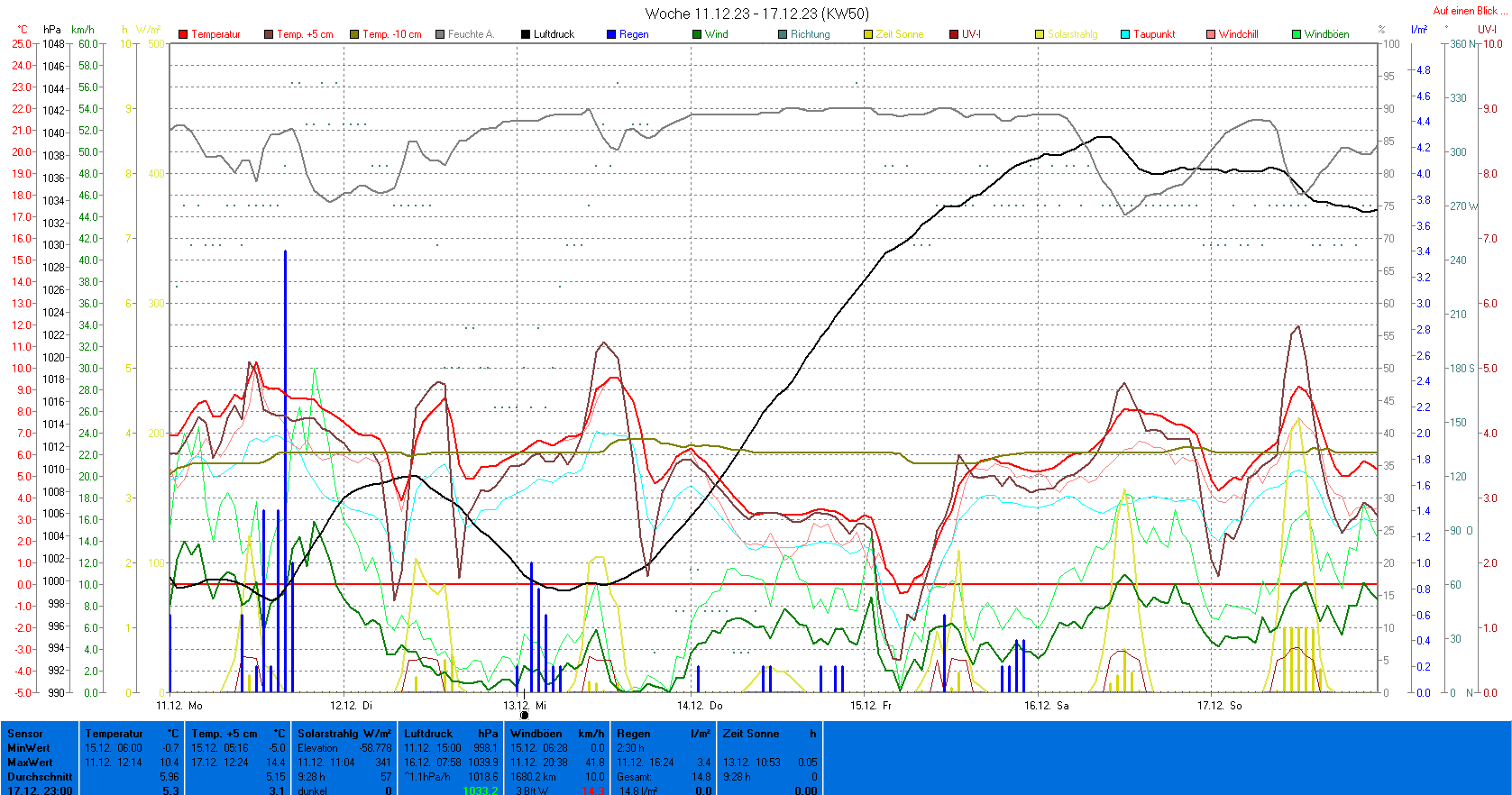Click the 'Taupunkt' legend label
1512x795 pixels.
pos(1154,34)
